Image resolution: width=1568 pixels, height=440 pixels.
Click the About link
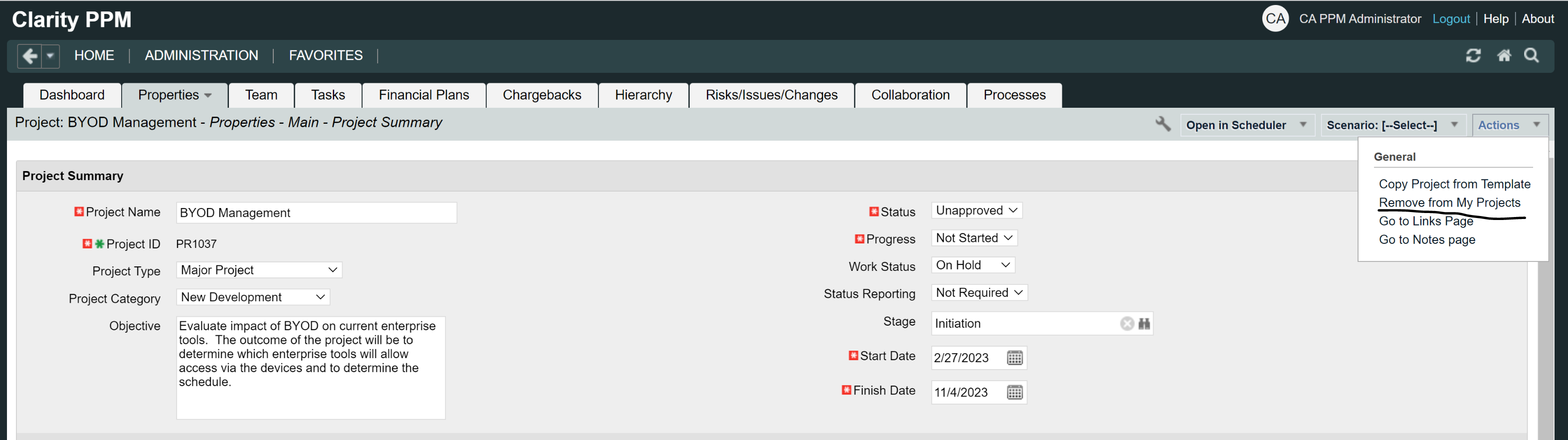[x=1538, y=19]
